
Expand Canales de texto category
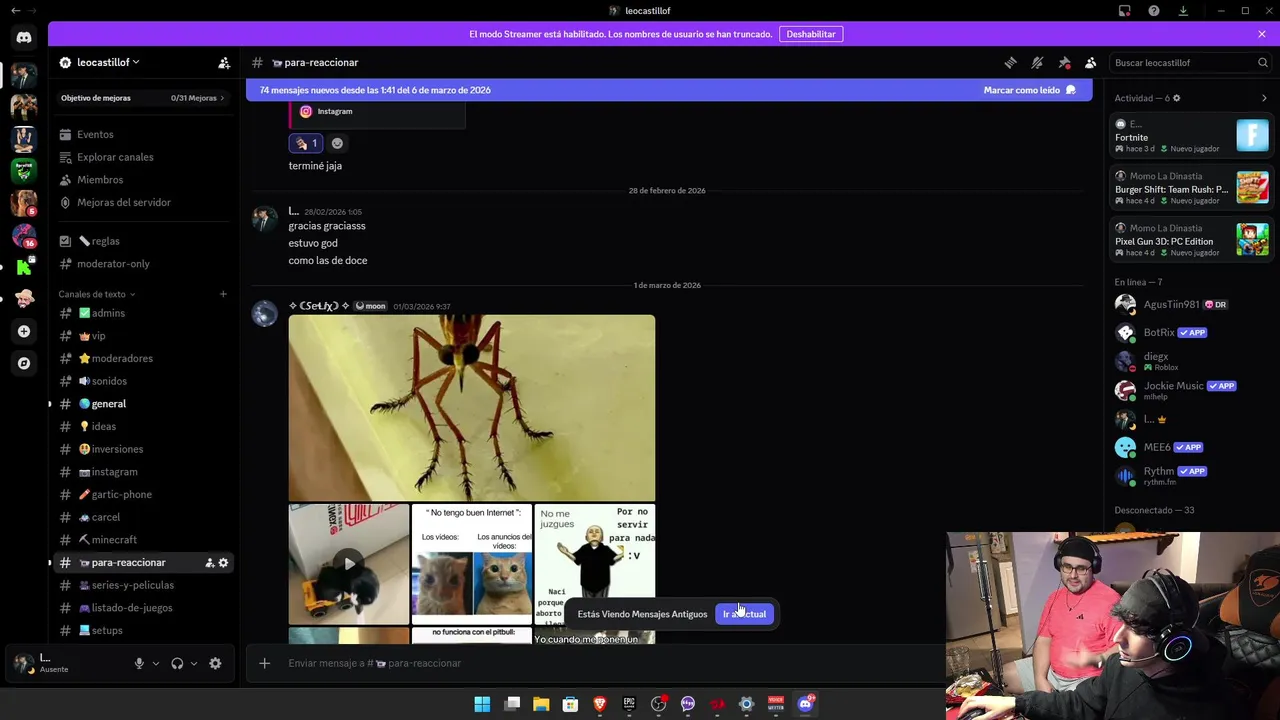tap(96, 294)
